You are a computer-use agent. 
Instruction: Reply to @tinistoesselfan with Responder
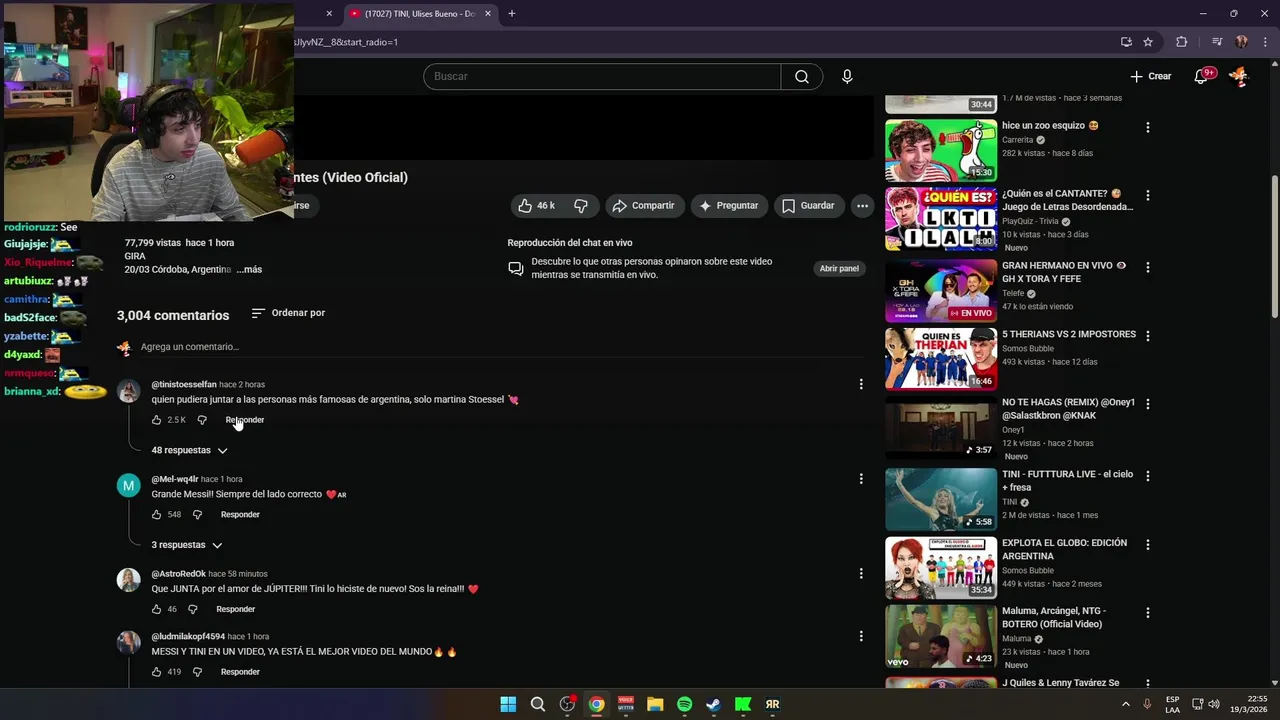click(x=245, y=420)
